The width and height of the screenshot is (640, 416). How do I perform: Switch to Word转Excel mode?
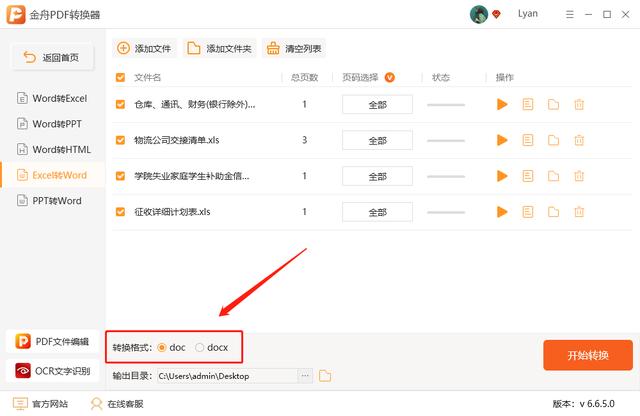(x=52, y=98)
